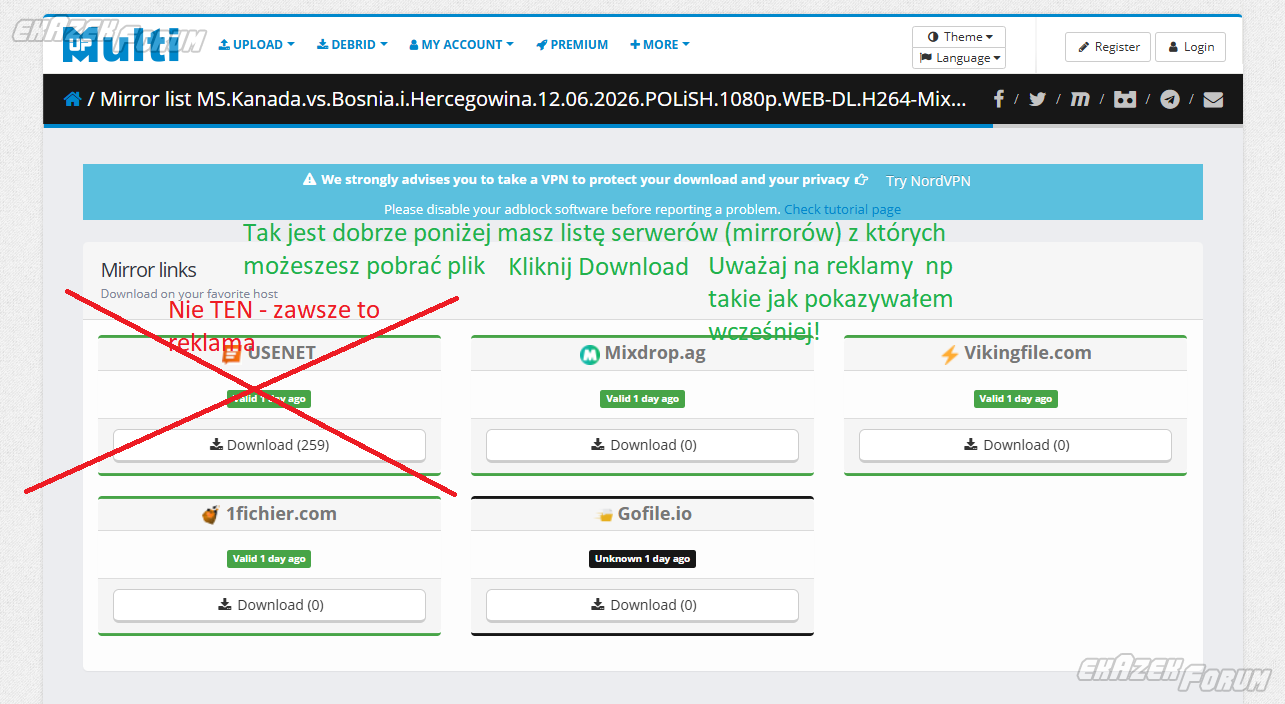
Task: Click the Gofile.io host name
Action: coord(655,514)
